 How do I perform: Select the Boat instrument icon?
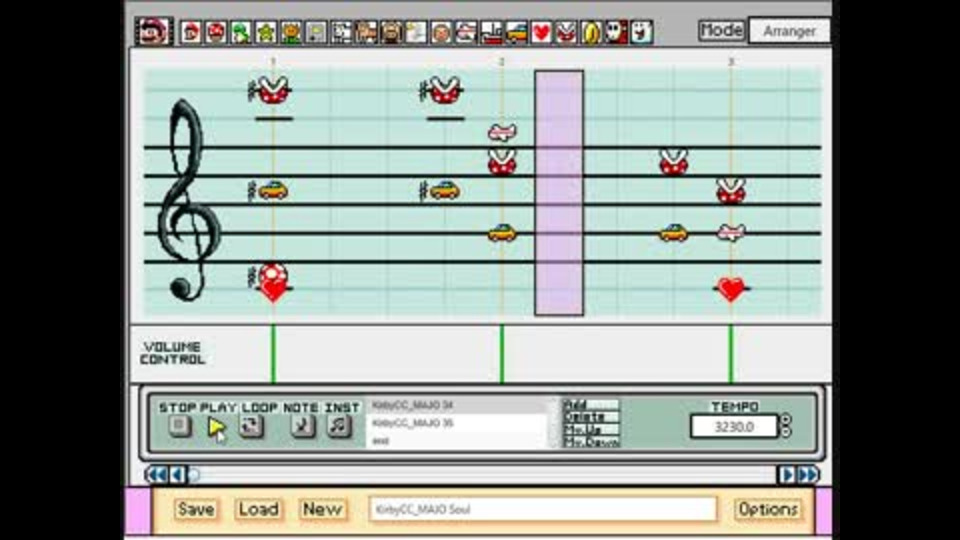tap(492, 32)
